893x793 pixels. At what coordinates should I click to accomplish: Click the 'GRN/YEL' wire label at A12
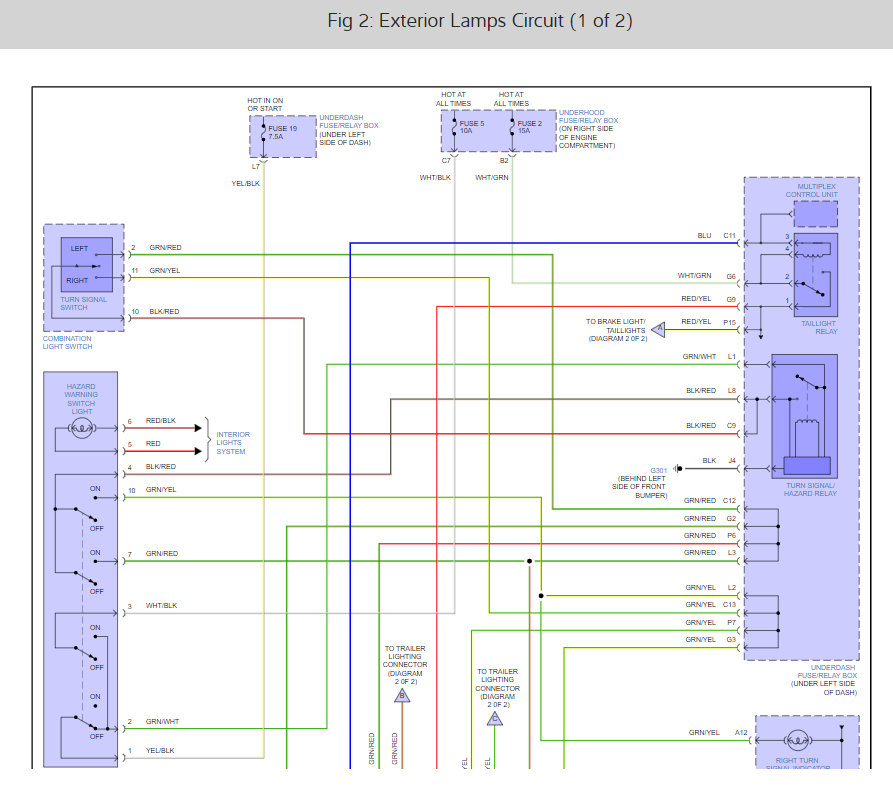pos(704,733)
